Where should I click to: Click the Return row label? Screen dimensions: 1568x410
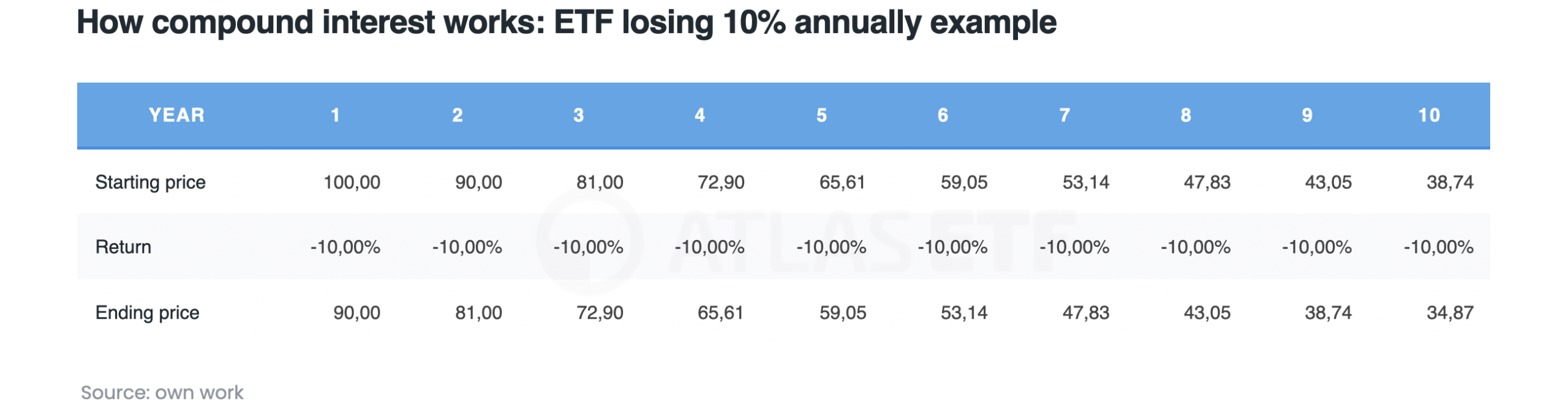(123, 247)
